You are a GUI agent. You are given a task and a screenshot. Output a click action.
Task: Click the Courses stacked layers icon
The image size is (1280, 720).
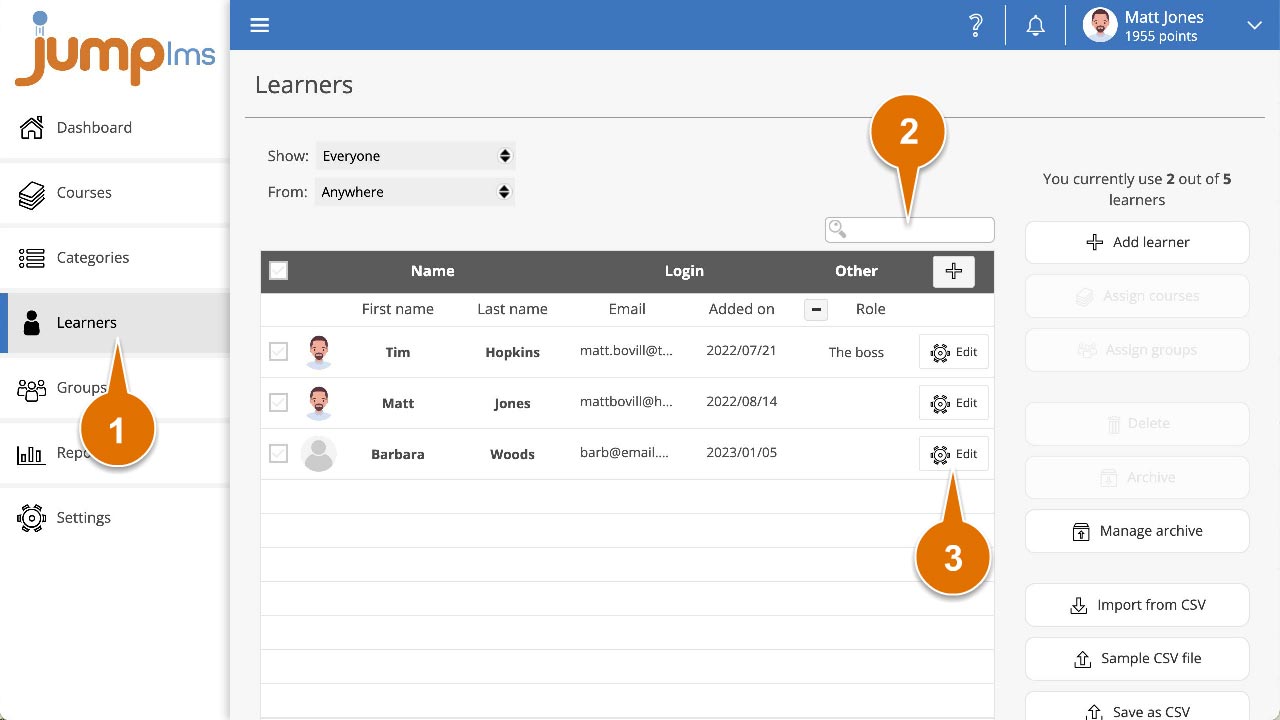(32, 194)
